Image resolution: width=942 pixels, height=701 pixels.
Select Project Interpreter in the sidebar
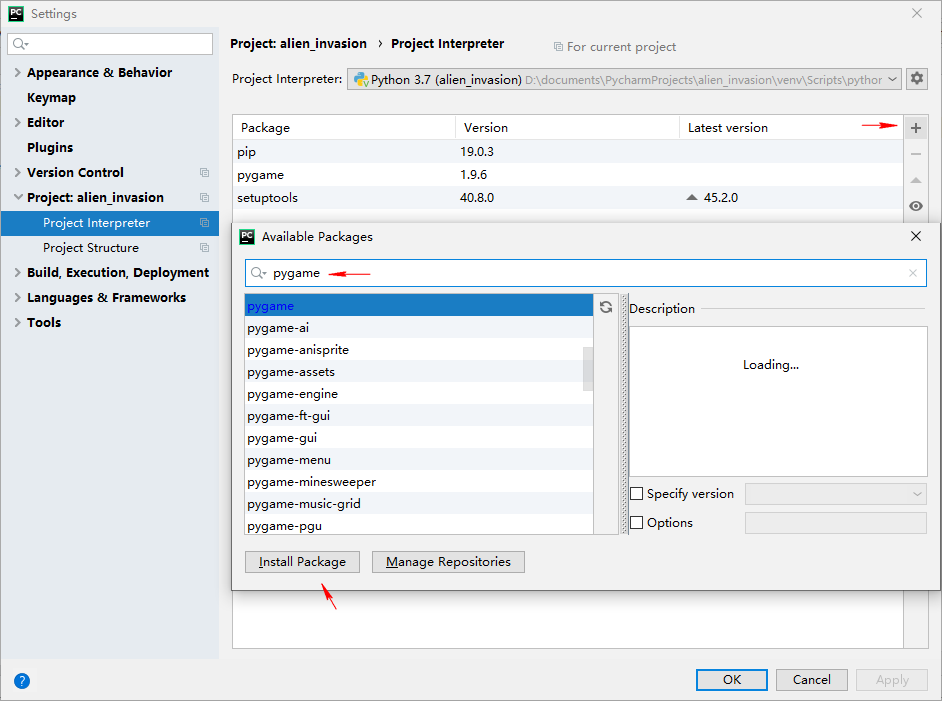[x=110, y=223]
